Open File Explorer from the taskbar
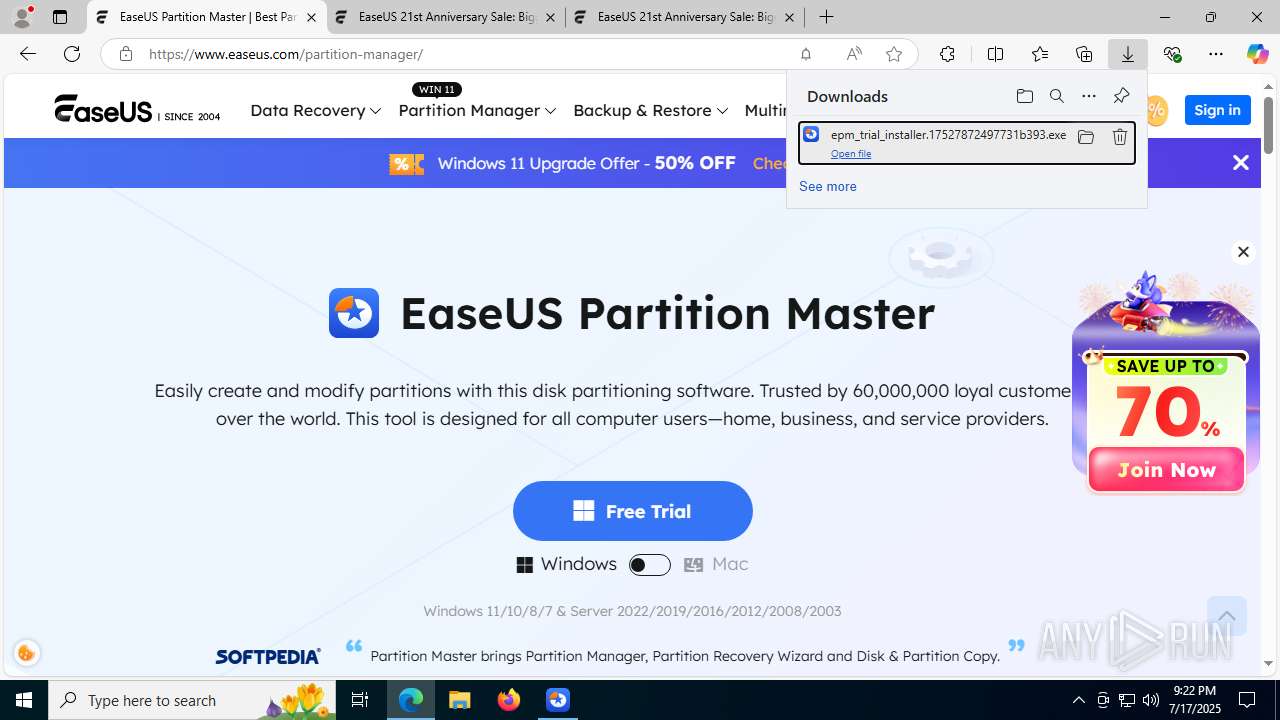1280x720 pixels. point(459,700)
